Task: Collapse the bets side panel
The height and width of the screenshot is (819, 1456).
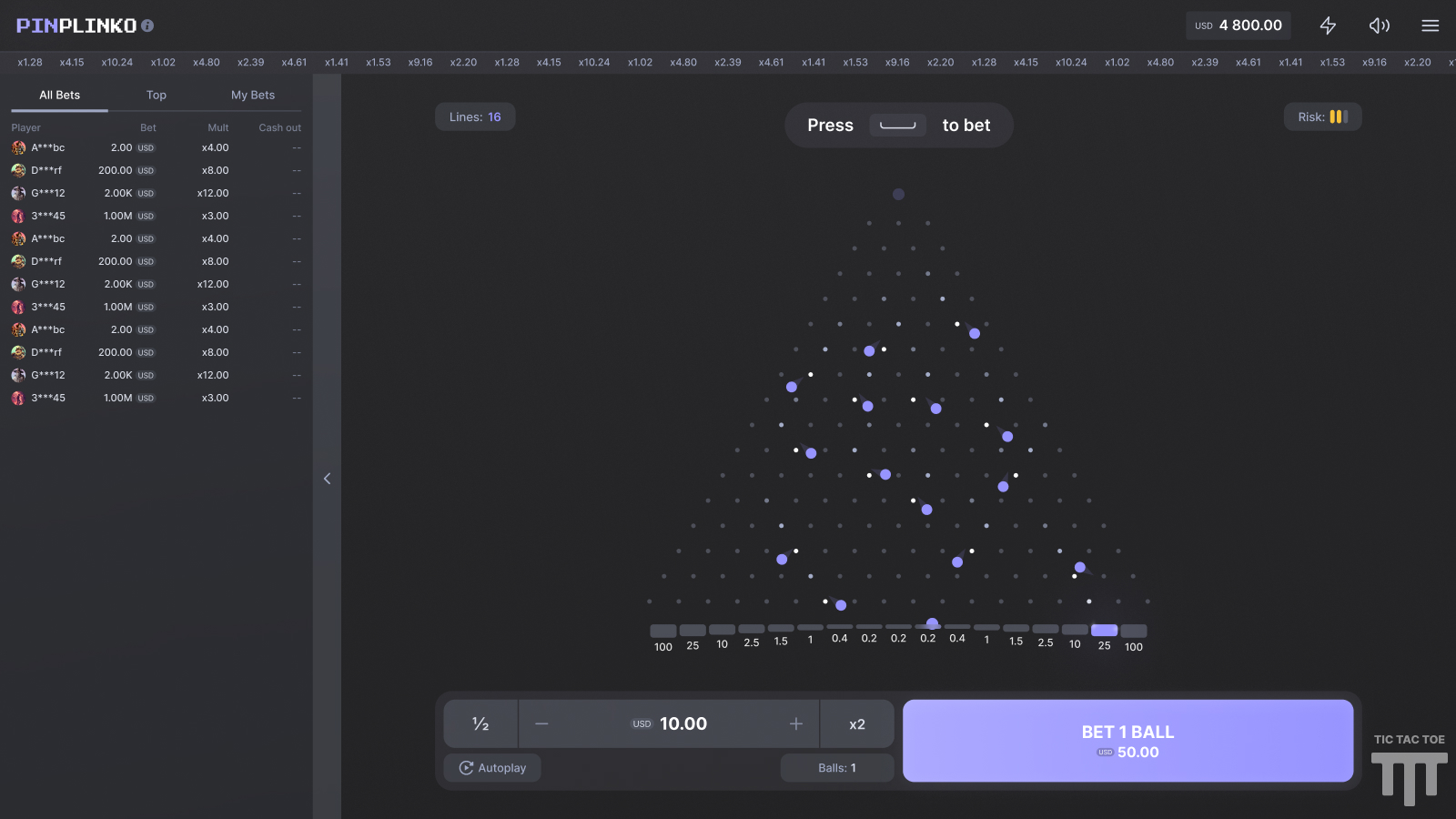Action: coord(327,479)
